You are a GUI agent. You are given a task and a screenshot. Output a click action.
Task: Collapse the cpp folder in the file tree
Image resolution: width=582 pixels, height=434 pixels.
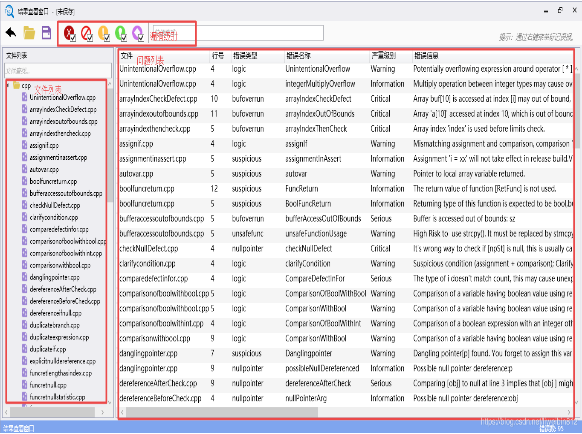tap(8, 85)
